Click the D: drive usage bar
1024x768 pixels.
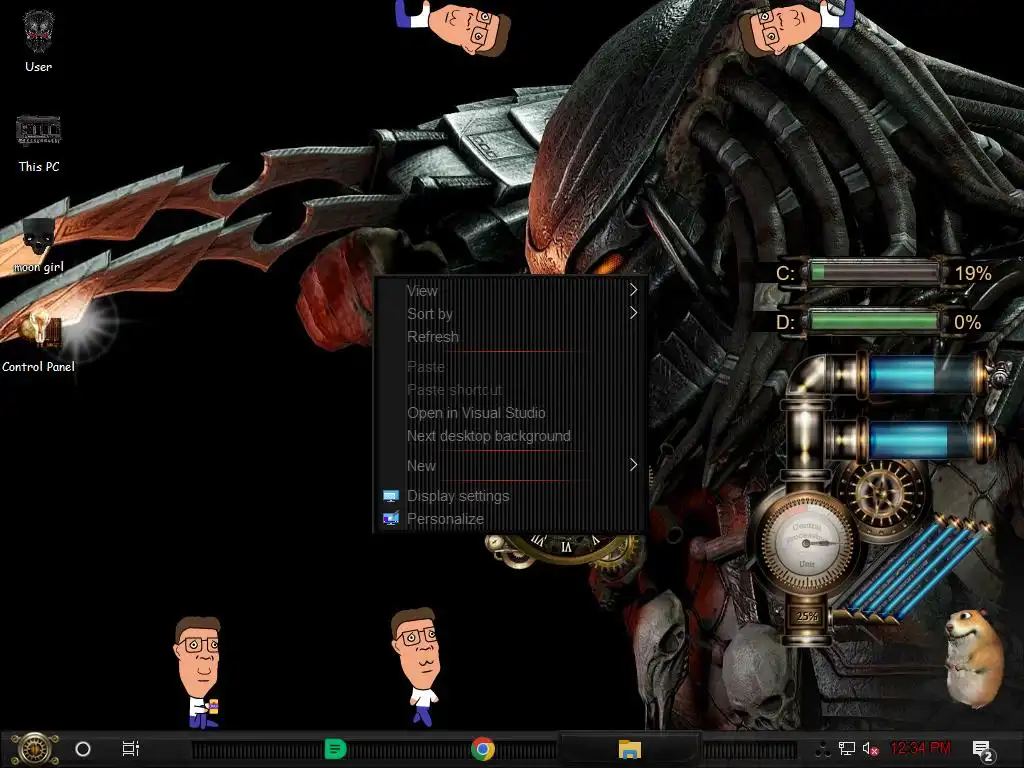tap(874, 321)
